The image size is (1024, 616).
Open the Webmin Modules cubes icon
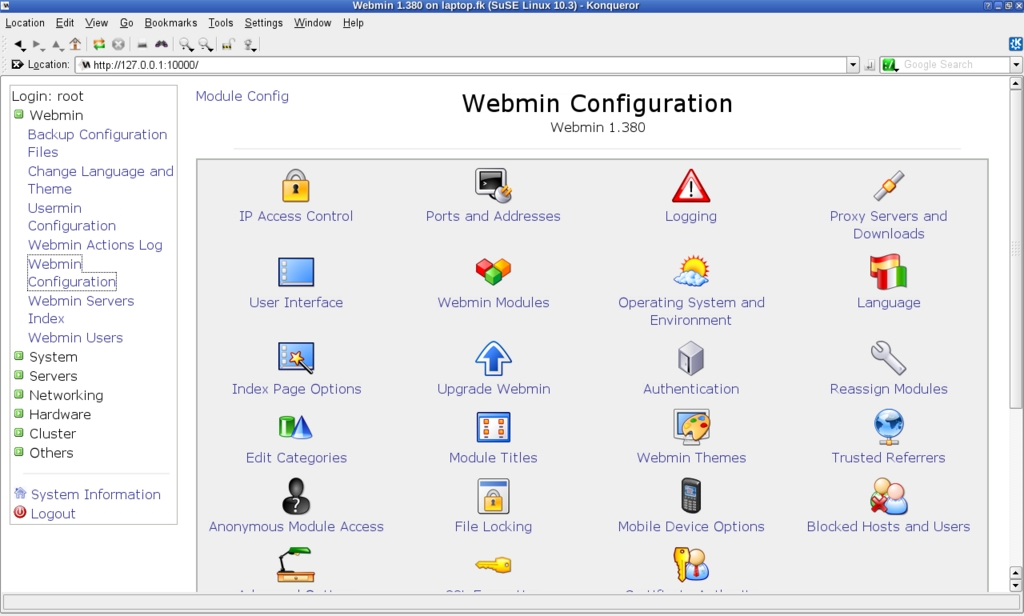point(493,271)
